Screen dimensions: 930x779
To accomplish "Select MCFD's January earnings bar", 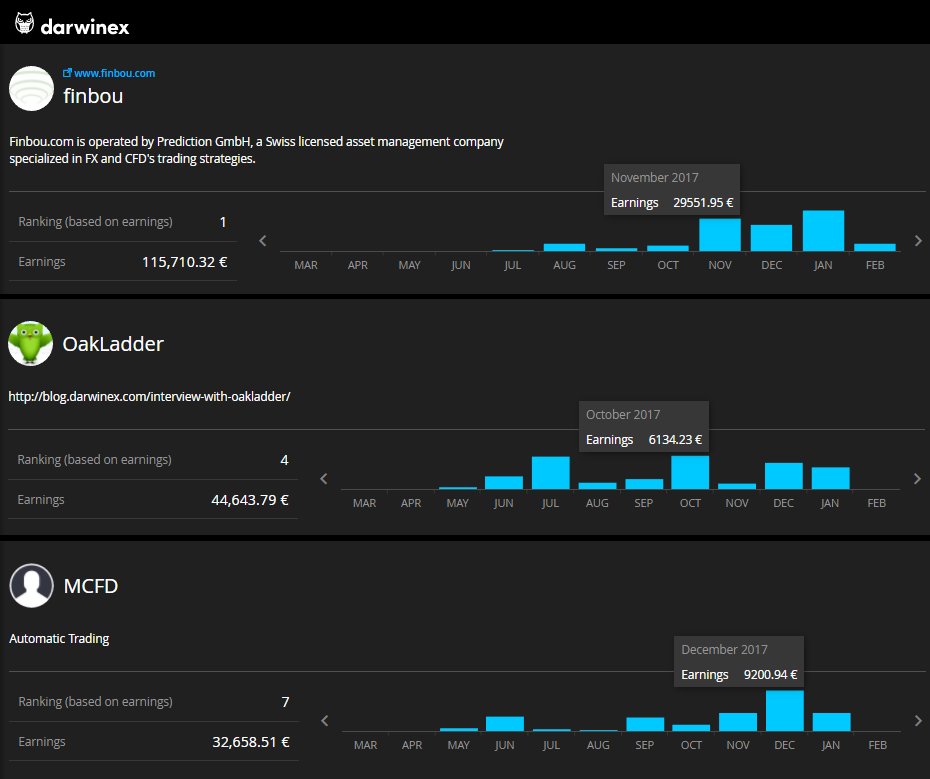I will pyautogui.click(x=832, y=722).
